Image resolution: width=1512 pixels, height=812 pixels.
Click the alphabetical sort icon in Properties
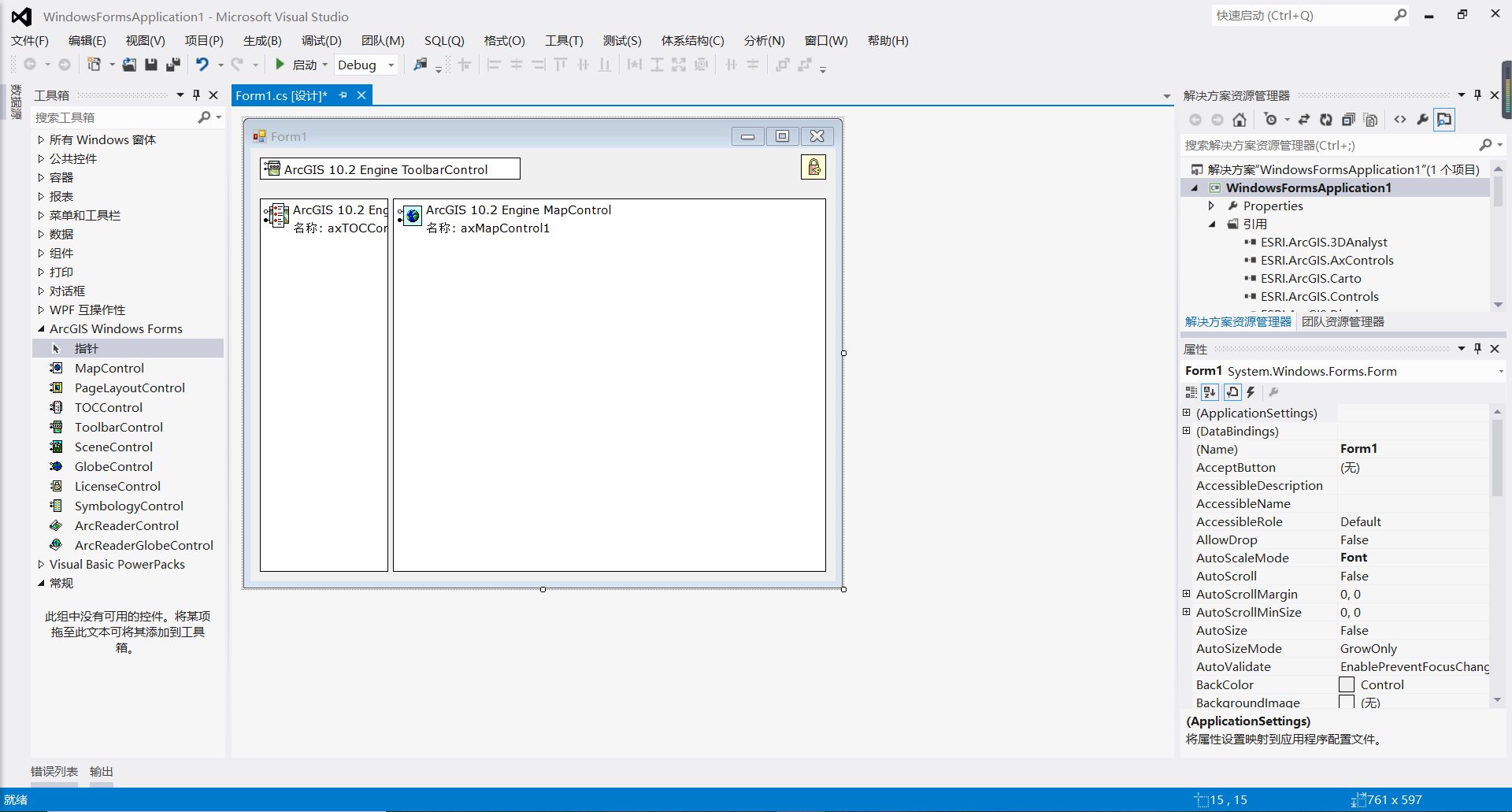coord(1210,392)
